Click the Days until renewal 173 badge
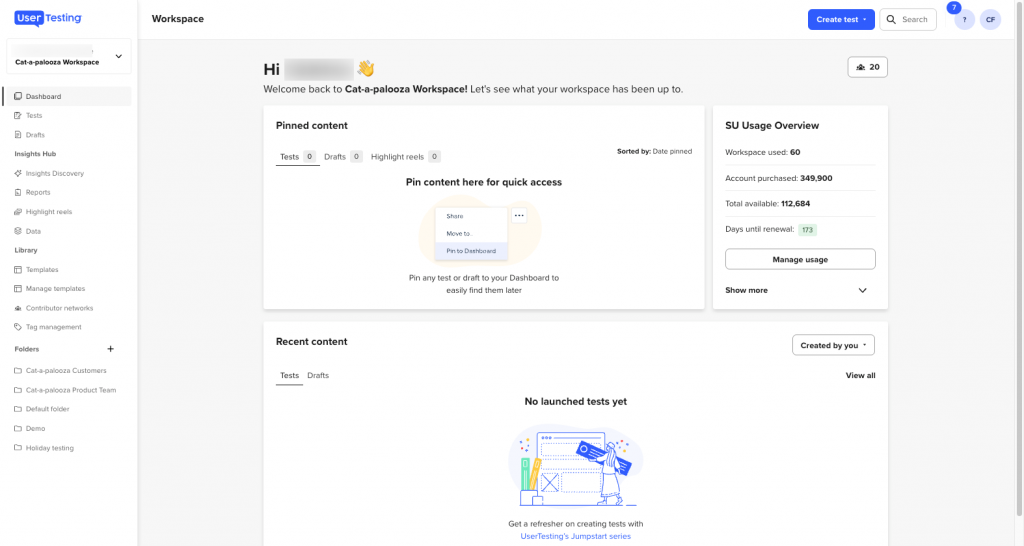The width and height of the screenshot is (1024, 546). (807, 230)
